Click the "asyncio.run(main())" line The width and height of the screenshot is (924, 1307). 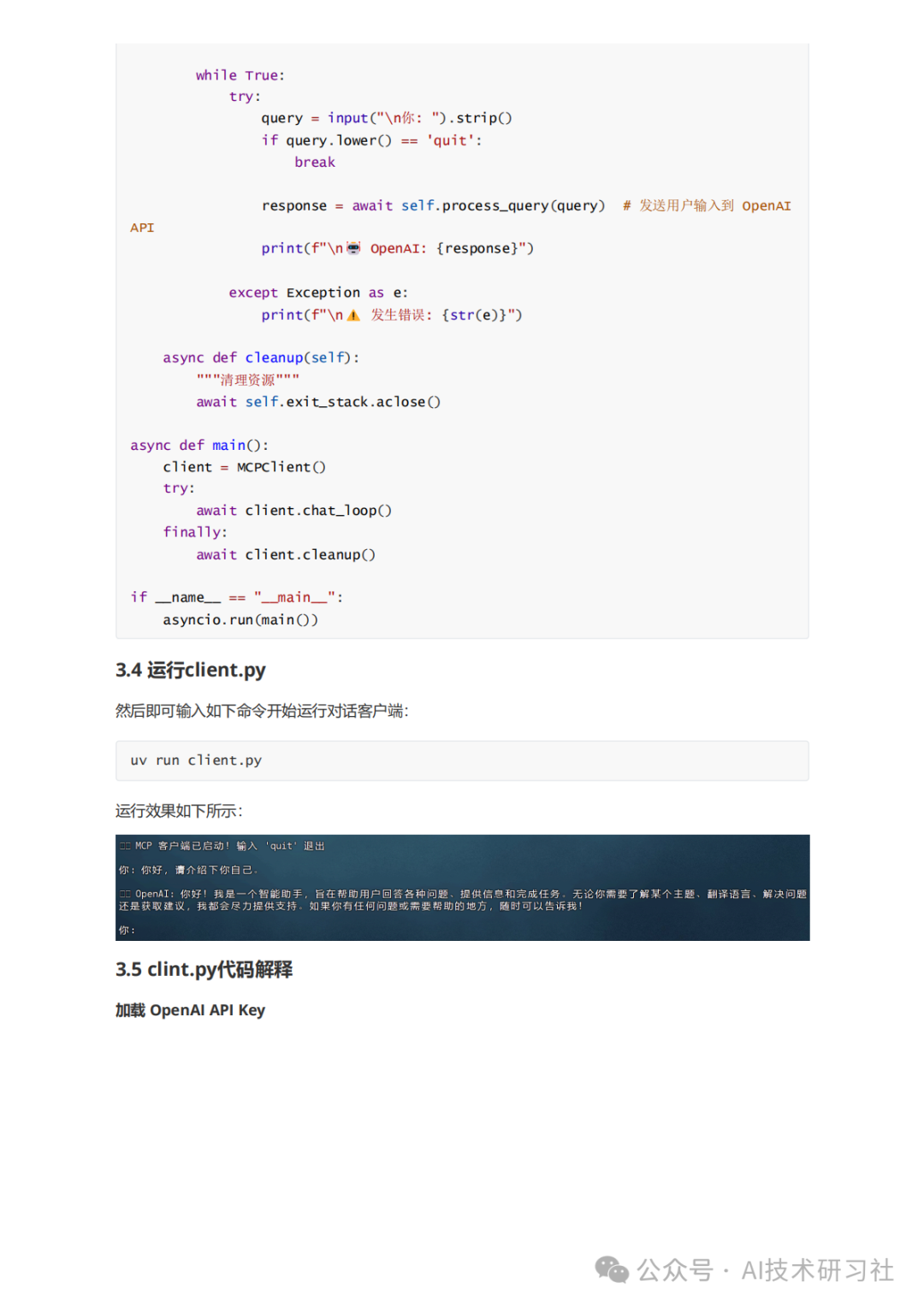240,619
